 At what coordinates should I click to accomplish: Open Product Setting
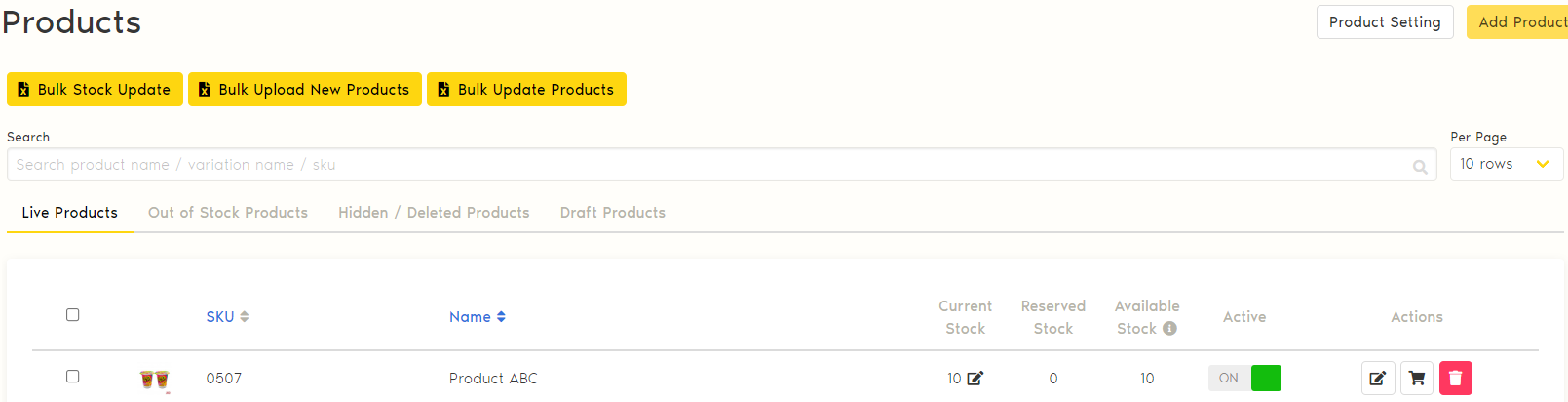pyautogui.click(x=1384, y=22)
